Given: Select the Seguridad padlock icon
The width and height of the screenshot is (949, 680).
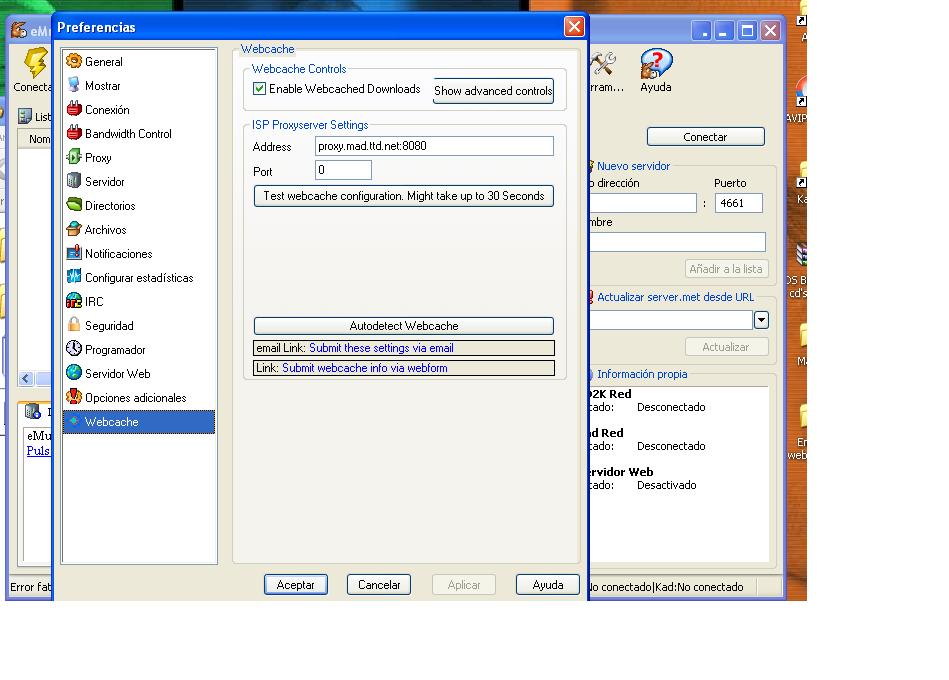Looking at the screenshot, I should 74,325.
